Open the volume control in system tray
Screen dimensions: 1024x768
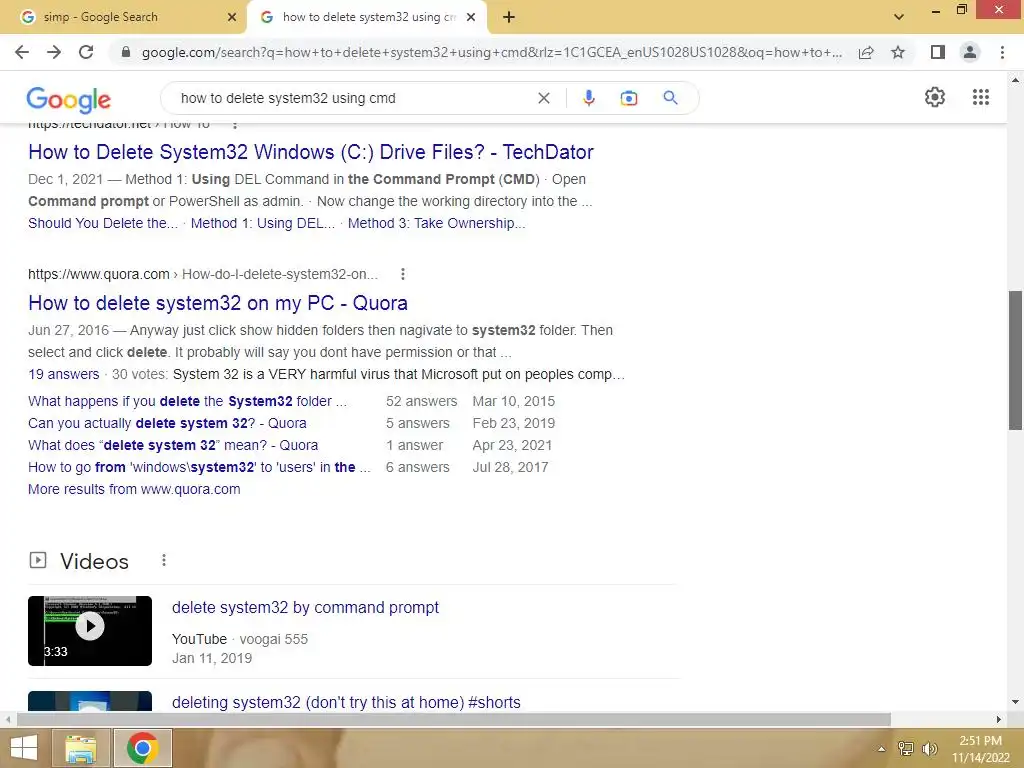coord(929,749)
